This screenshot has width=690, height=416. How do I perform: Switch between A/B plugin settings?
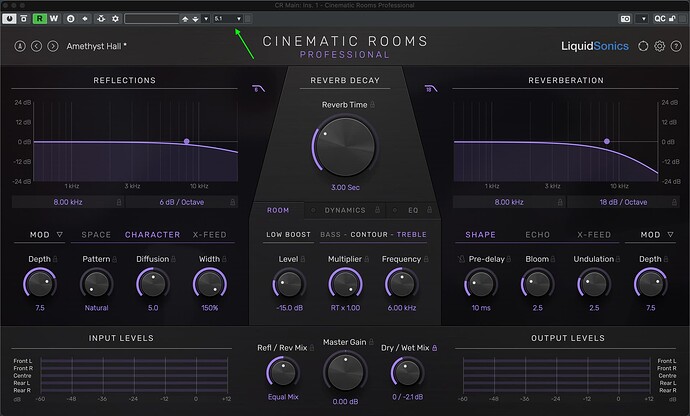click(x=70, y=18)
